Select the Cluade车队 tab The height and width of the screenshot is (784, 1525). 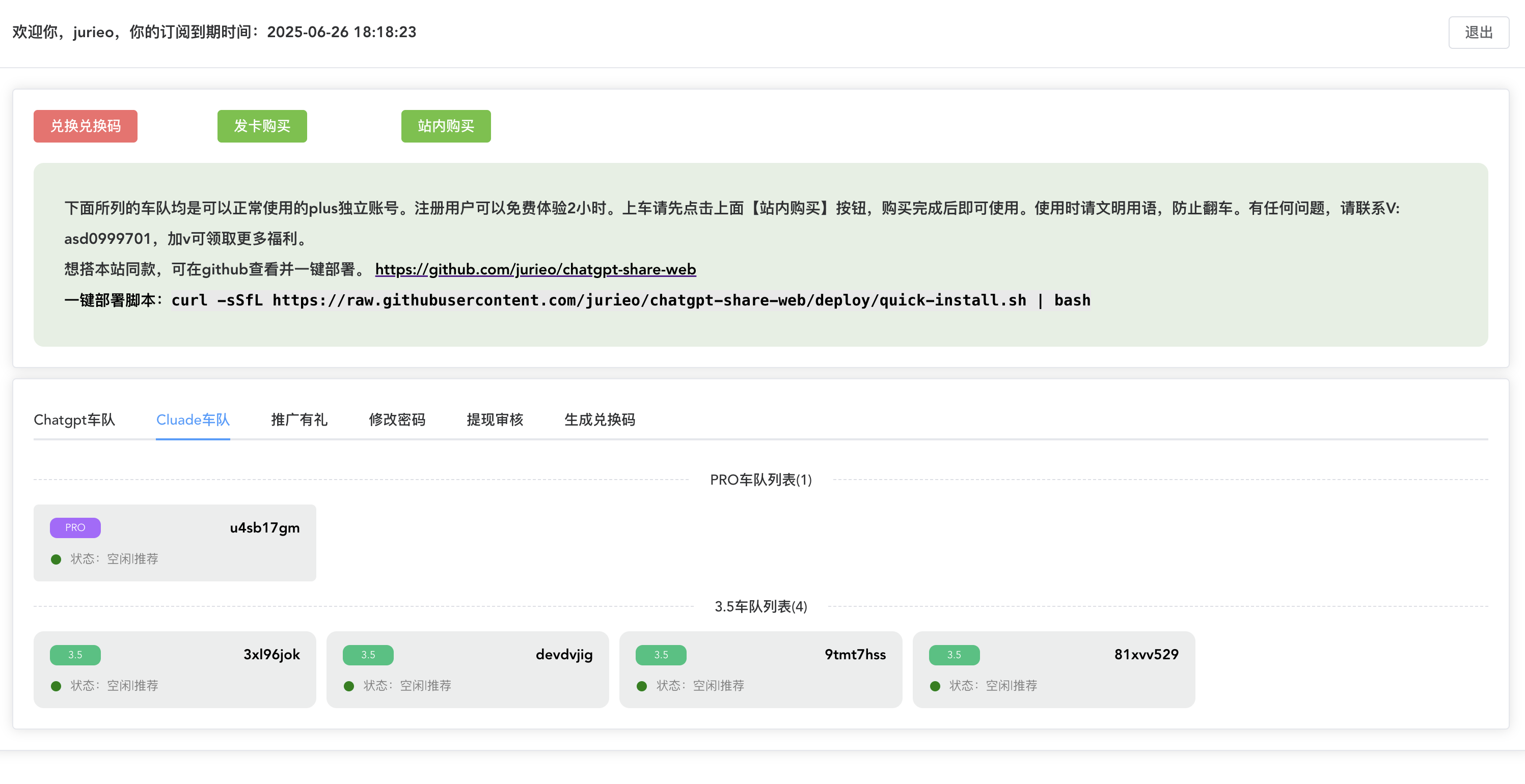193,419
